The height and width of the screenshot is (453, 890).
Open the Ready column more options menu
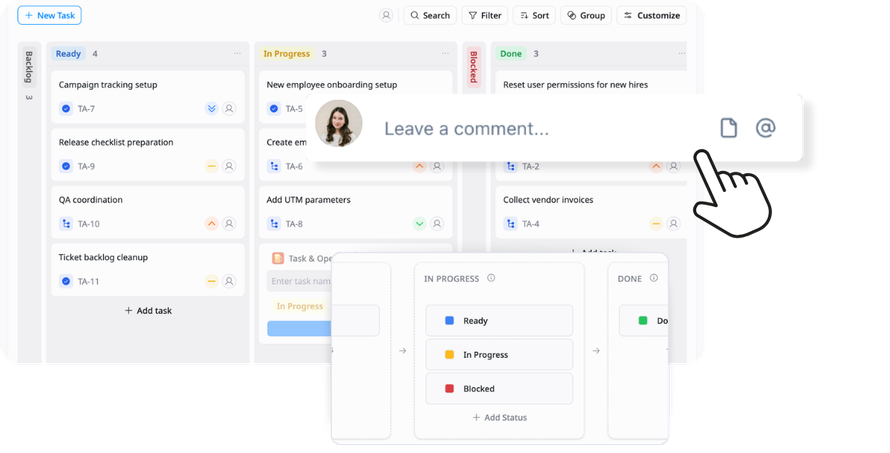(x=237, y=53)
